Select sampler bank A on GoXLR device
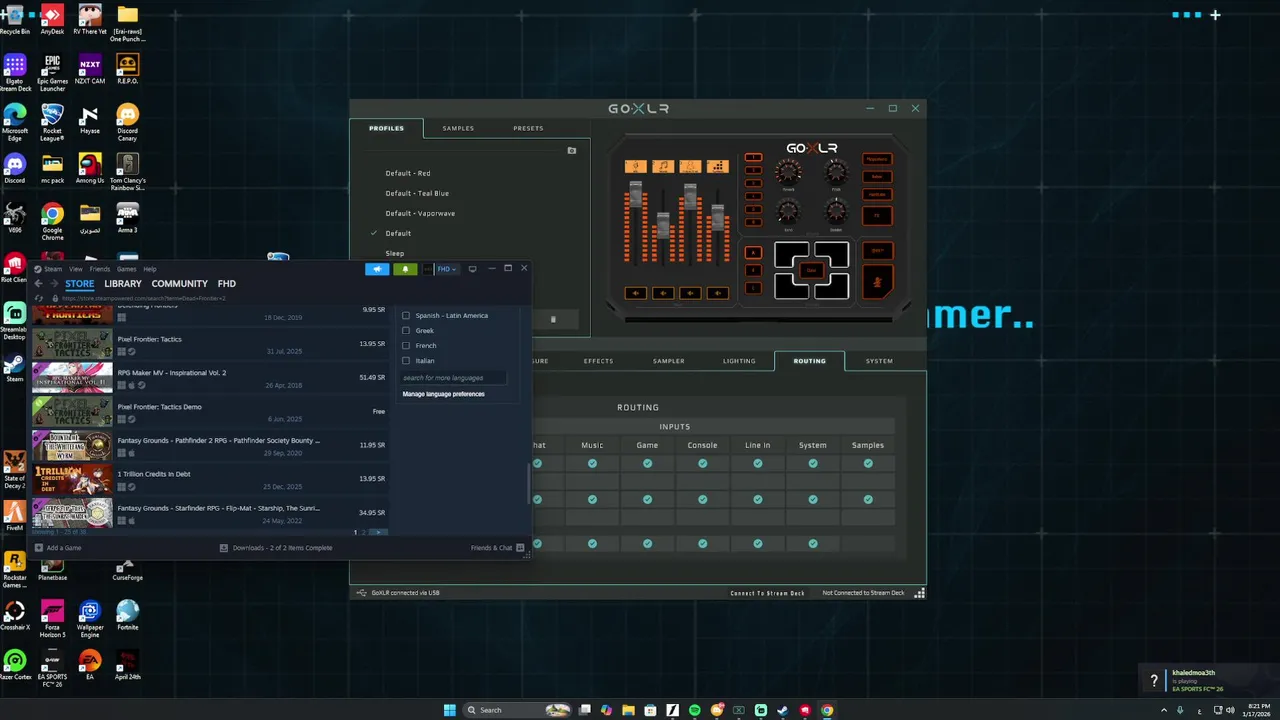This screenshot has height=720, width=1280. pos(753,252)
